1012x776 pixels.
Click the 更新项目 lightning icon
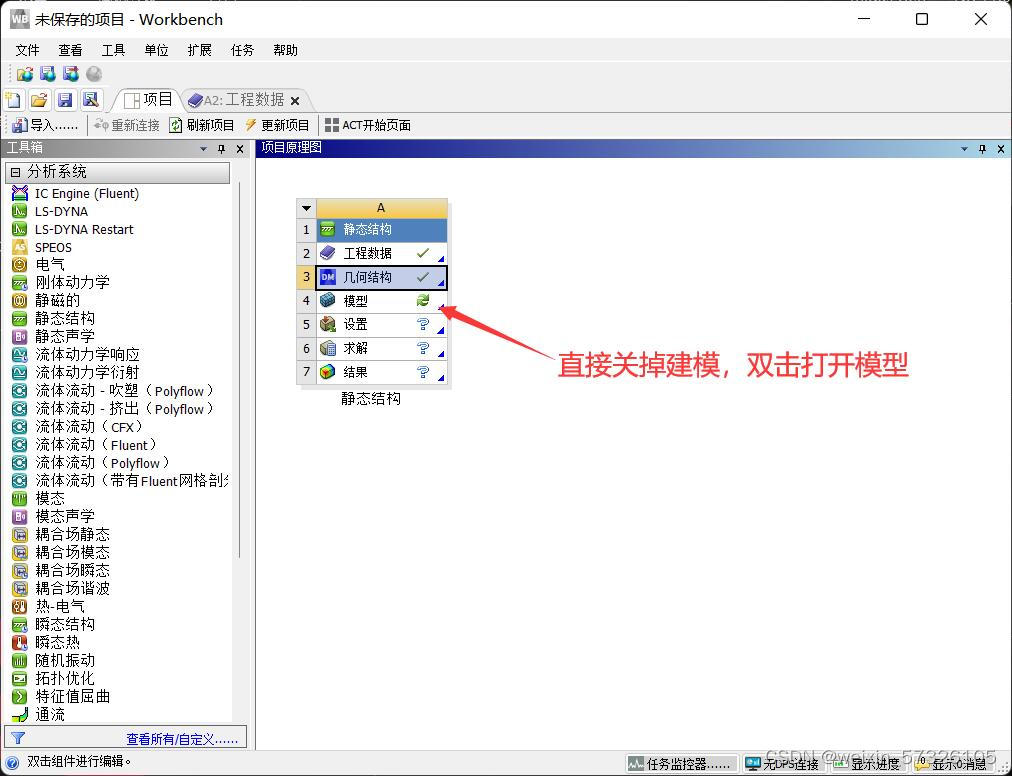pos(251,125)
